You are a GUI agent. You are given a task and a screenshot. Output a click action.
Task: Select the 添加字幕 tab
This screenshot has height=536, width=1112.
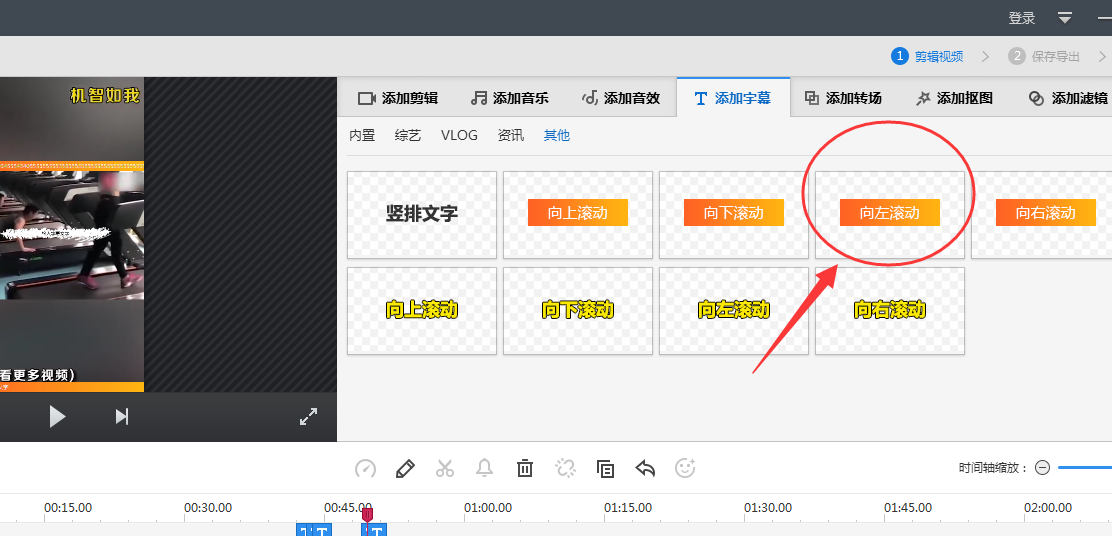click(733, 98)
